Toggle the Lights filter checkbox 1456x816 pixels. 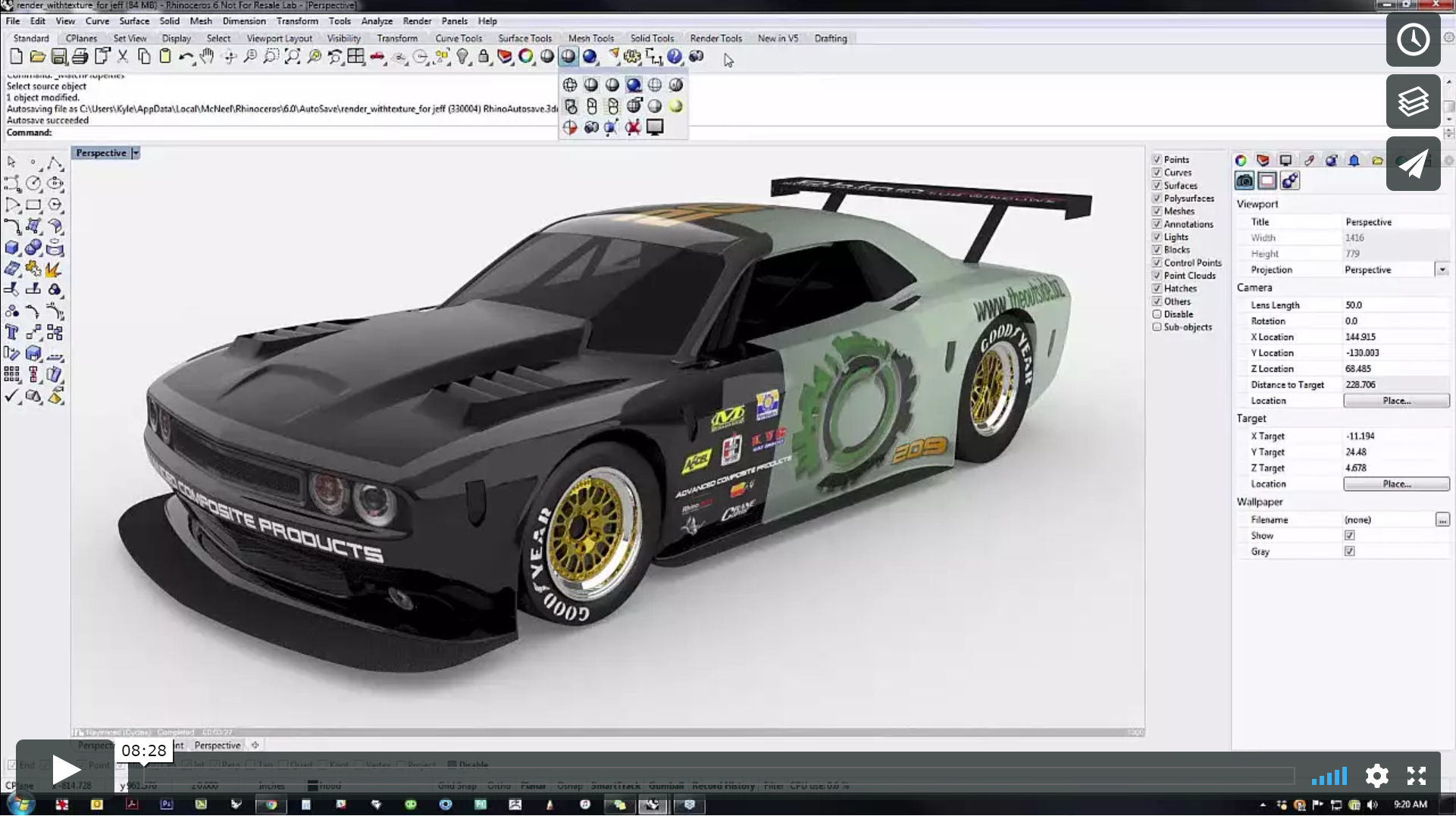1157,237
